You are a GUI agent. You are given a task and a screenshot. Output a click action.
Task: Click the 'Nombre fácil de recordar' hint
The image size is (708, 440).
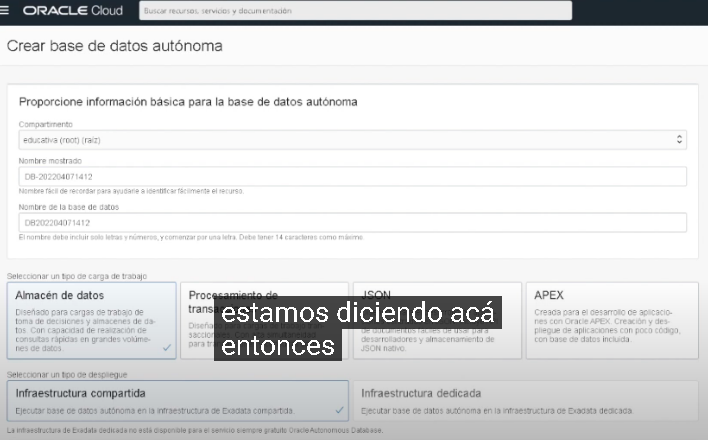(131, 191)
